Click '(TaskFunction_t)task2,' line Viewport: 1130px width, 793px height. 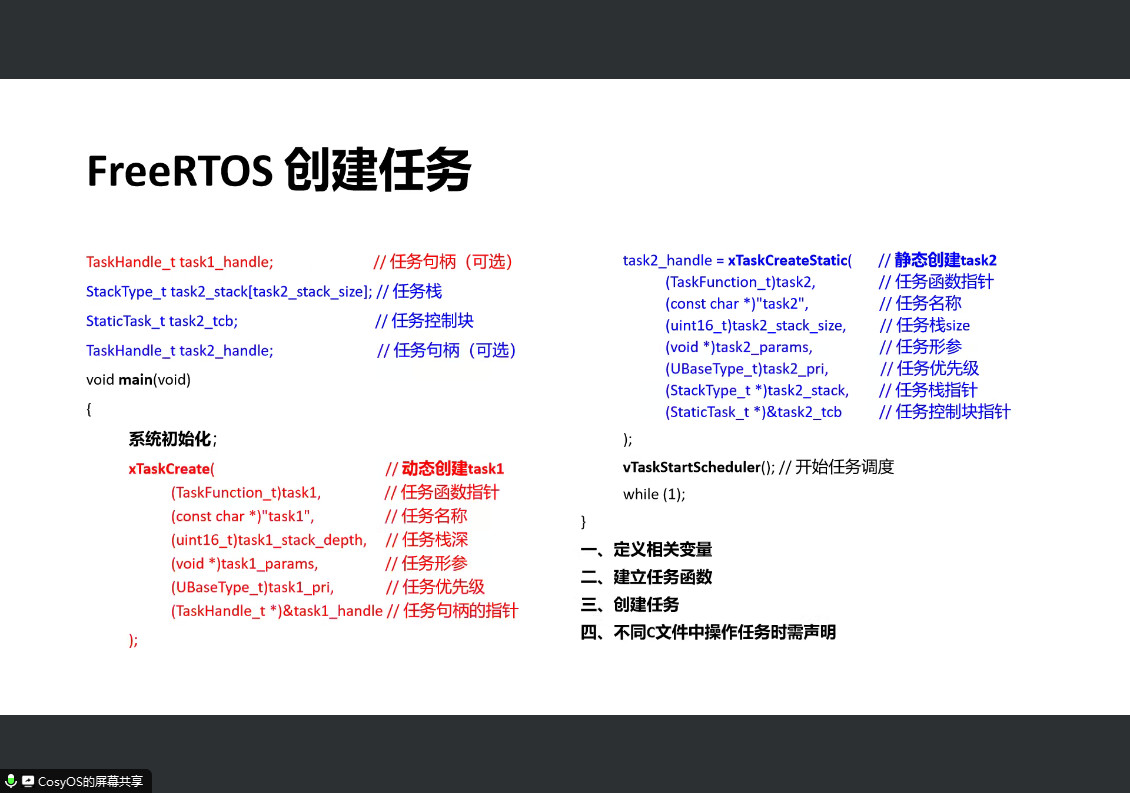coord(740,282)
